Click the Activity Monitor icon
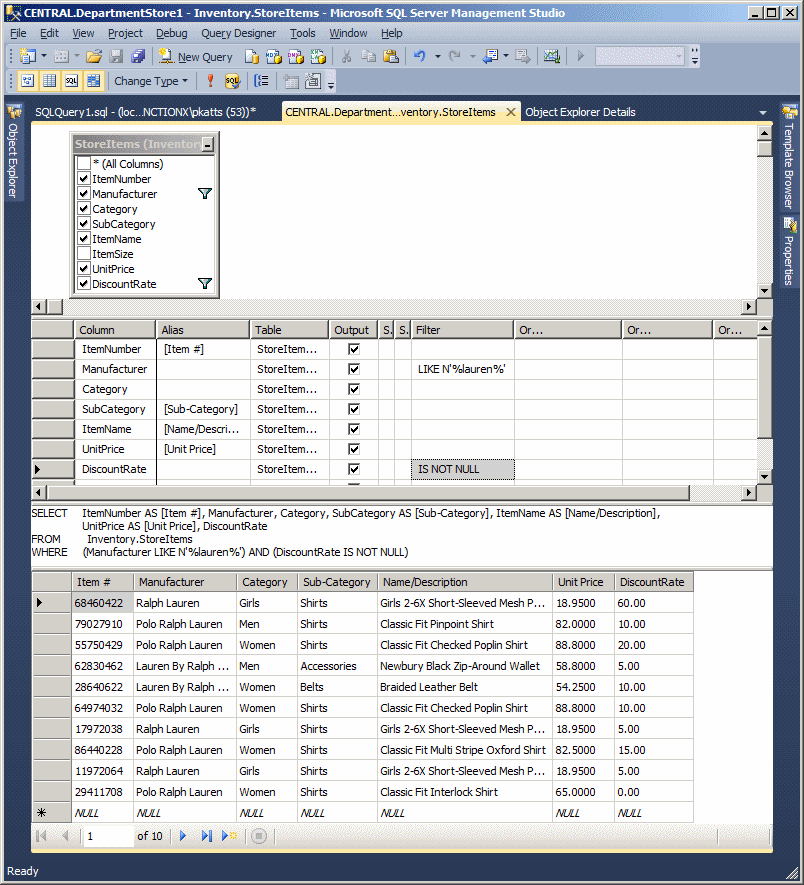The height and width of the screenshot is (885, 804). pos(552,56)
